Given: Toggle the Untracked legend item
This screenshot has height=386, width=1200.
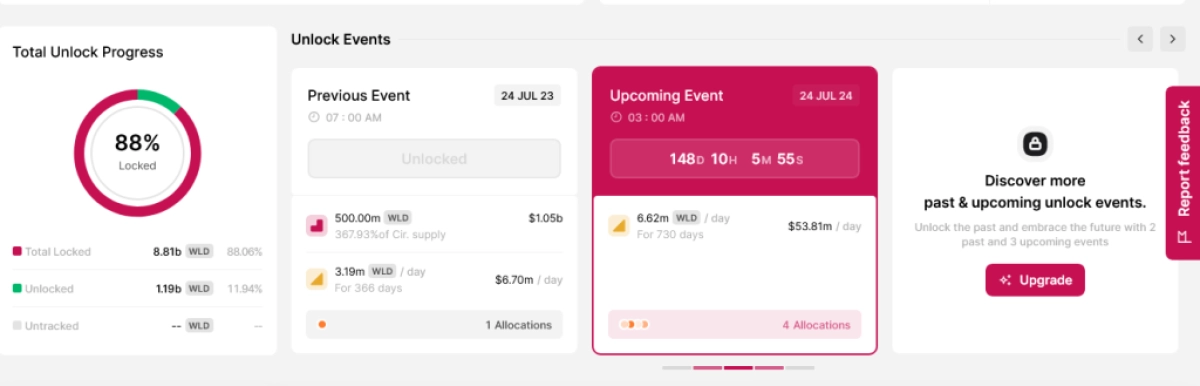Looking at the screenshot, I should [x=138, y=326].
